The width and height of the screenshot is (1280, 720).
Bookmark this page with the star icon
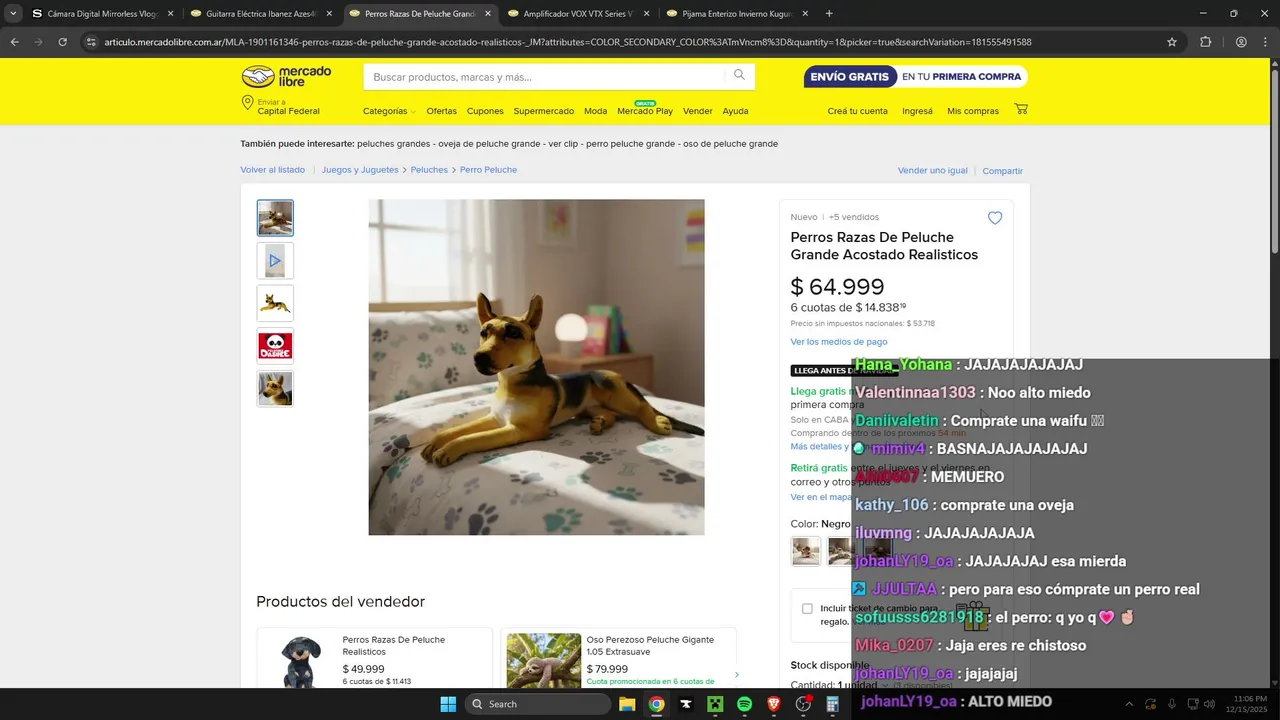pos(1172,42)
